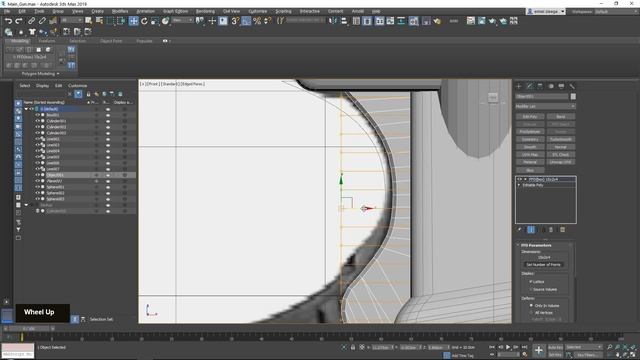Select the Only In Volume radio option
This screenshot has width=640, height=360.
[531, 305]
